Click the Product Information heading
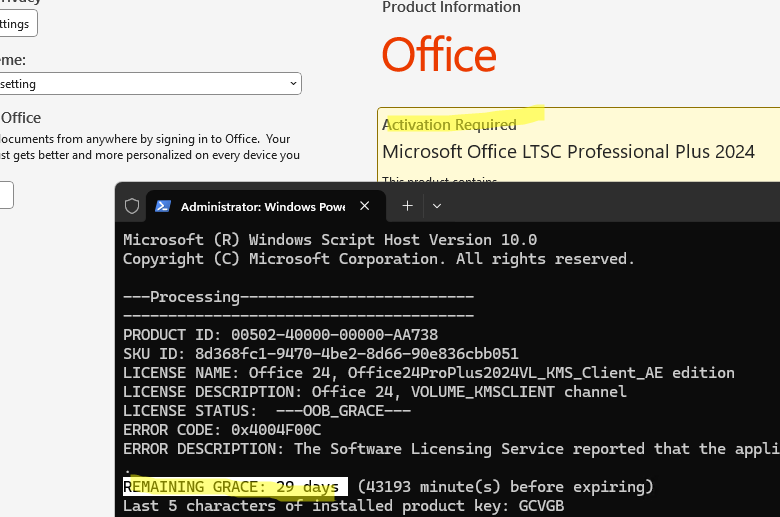This screenshot has height=517, width=780. pos(451,8)
